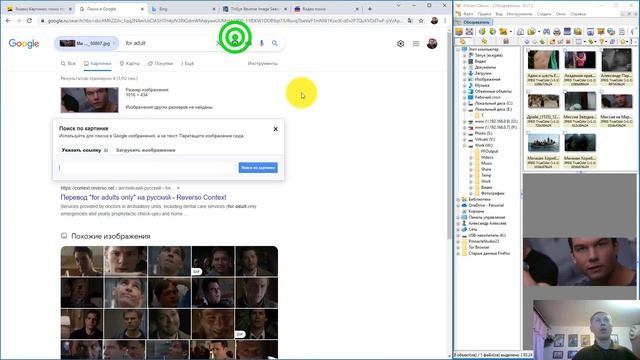Select the Карты tab under Google search
This screenshot has height=360, width=640.
click(x=129, y=64)
